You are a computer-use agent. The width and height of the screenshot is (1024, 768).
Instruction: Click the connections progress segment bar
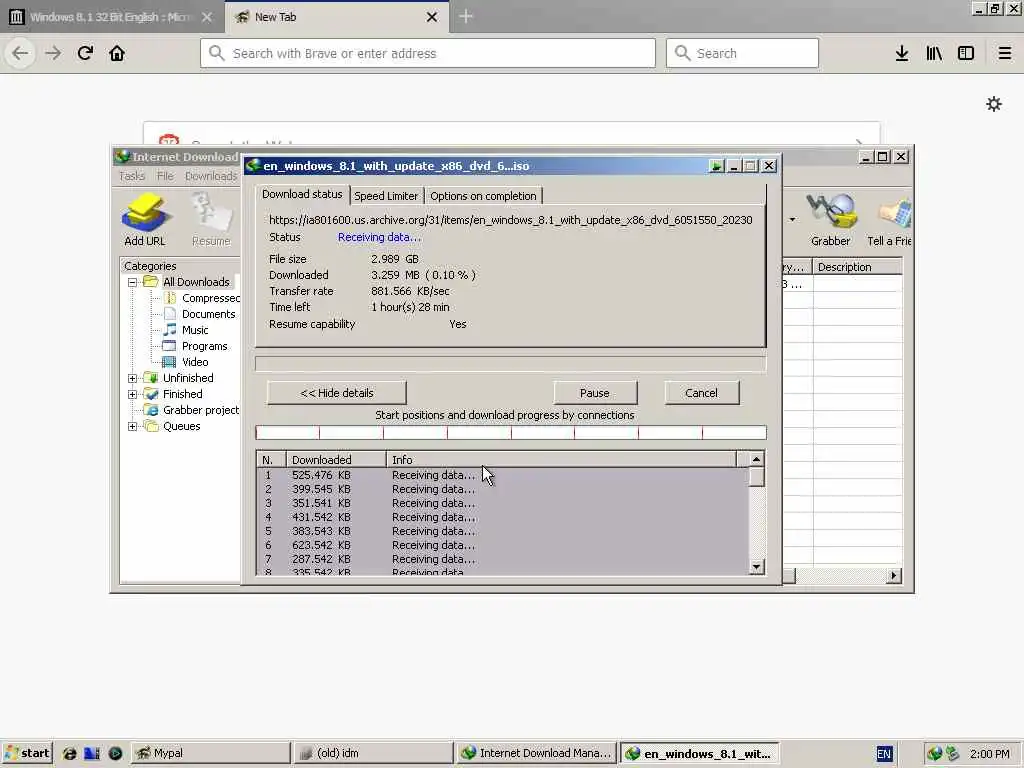[511, 432]
